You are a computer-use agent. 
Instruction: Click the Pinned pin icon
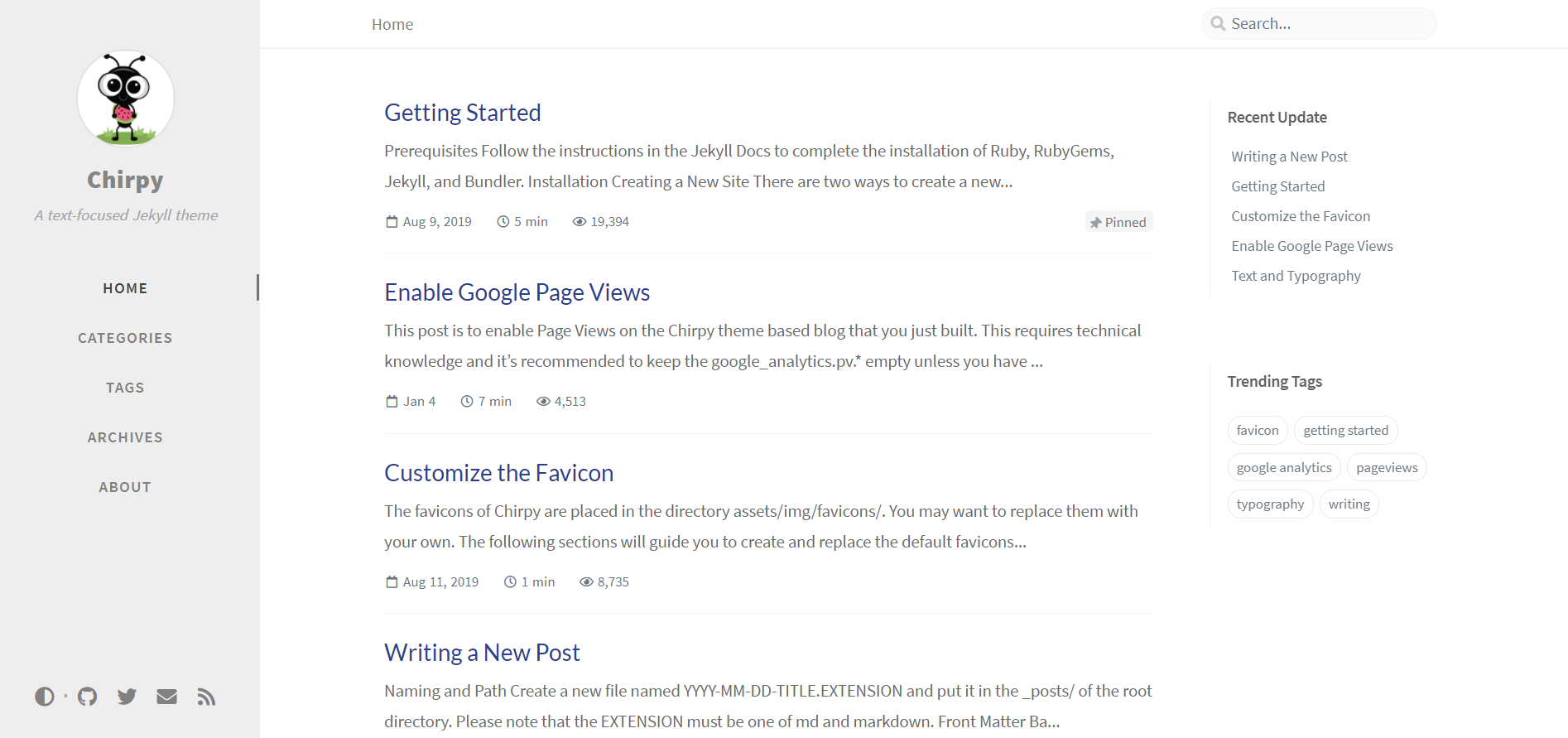1095,223
